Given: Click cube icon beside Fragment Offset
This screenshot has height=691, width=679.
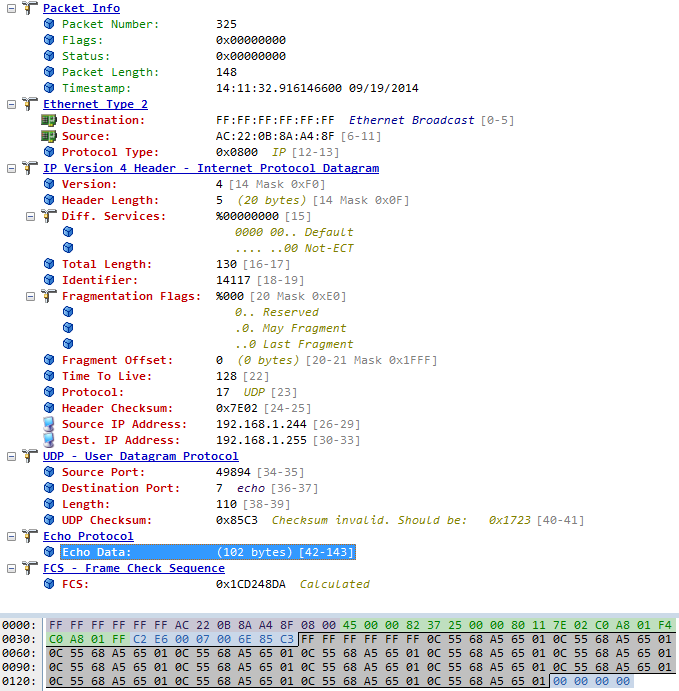Looking at the screenshot, I should pyautogui.click(x=49, y=360).
